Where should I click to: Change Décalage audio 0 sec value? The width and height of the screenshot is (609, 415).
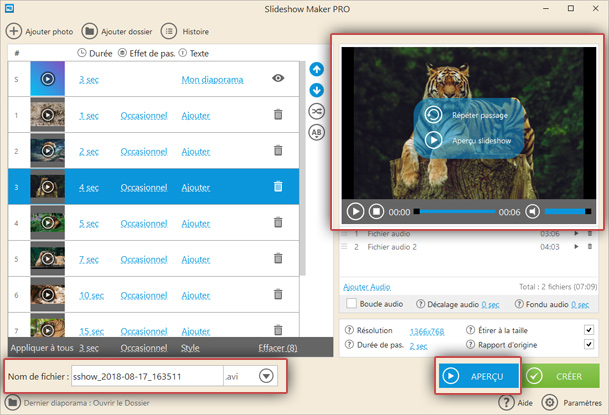click(x=491, y=305)
